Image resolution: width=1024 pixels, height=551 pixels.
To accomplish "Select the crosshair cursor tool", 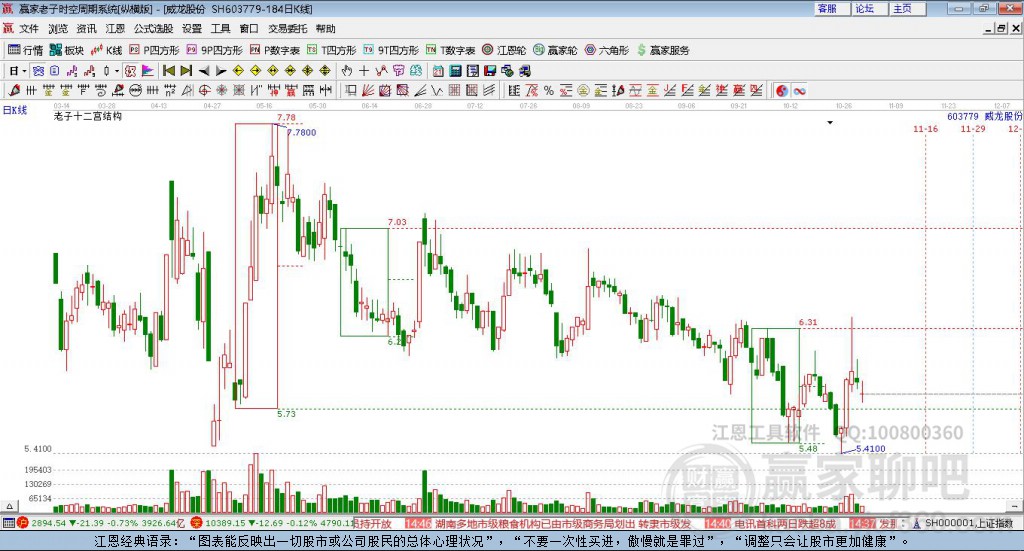I will [364, 71].
